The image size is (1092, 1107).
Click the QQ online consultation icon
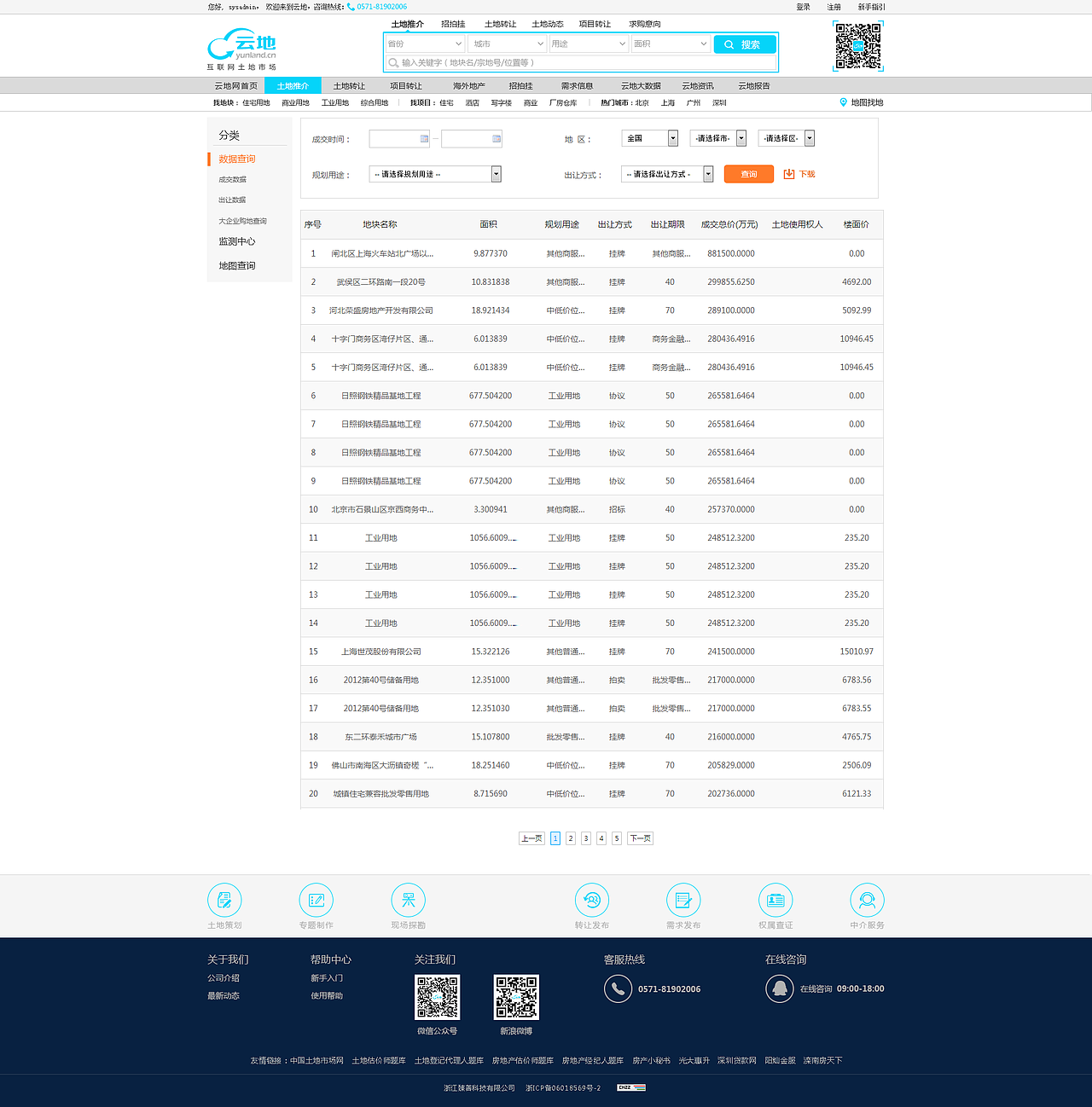point(779,988)
